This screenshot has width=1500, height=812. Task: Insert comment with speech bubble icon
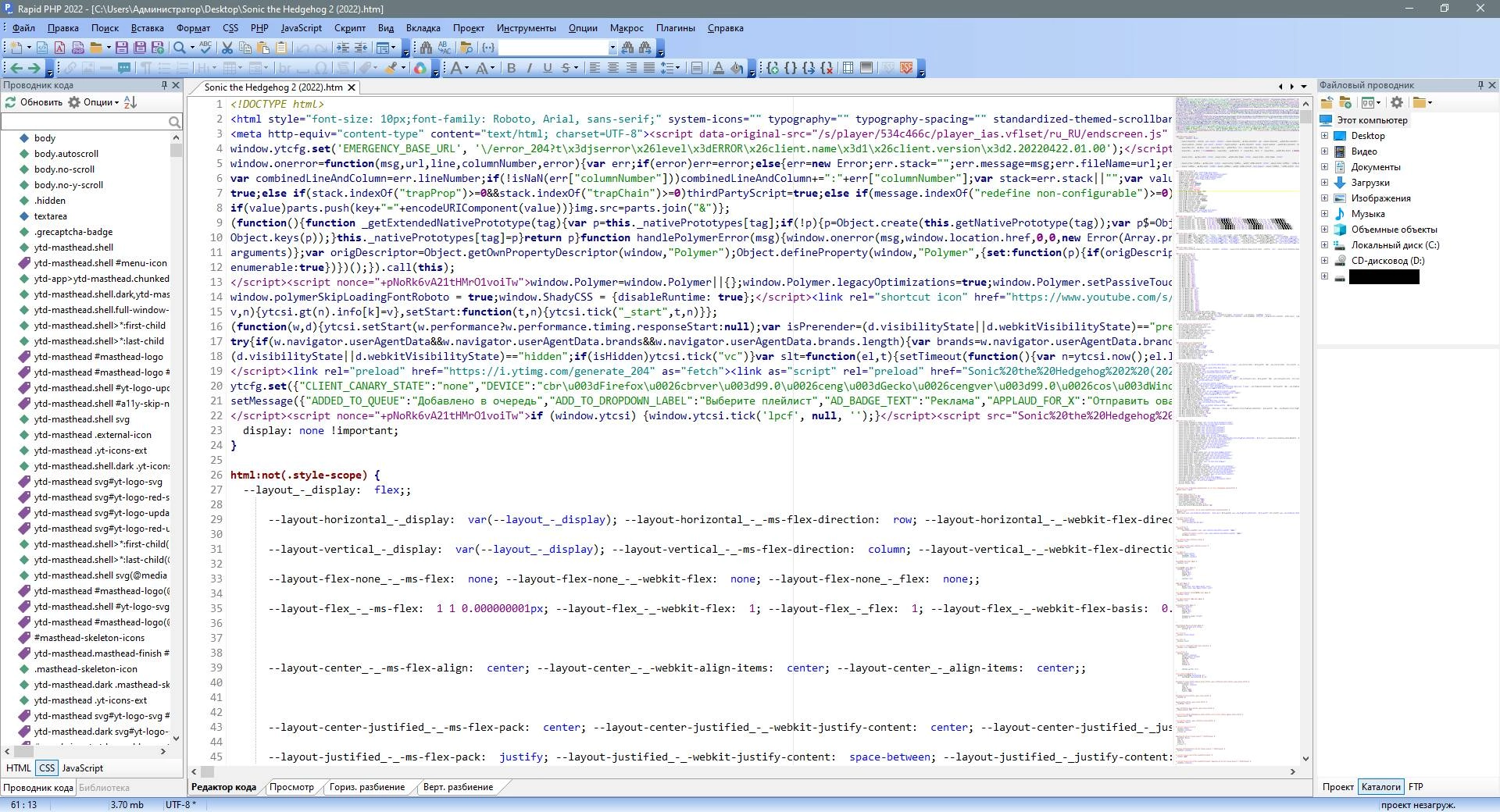click(x=124, y=68)
